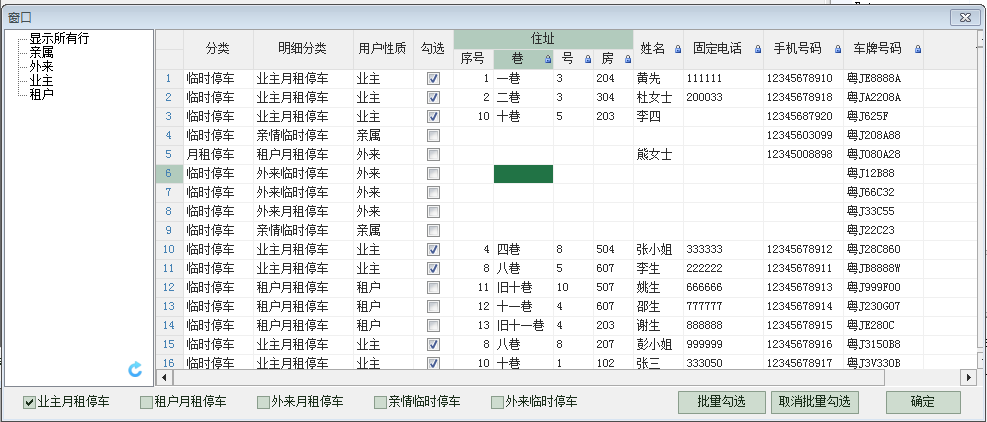This screenshot has width=987, height=422.
Task: Click horizontal scrollbar left arrow
Action: pyautogui.click(x=164, y=377)
